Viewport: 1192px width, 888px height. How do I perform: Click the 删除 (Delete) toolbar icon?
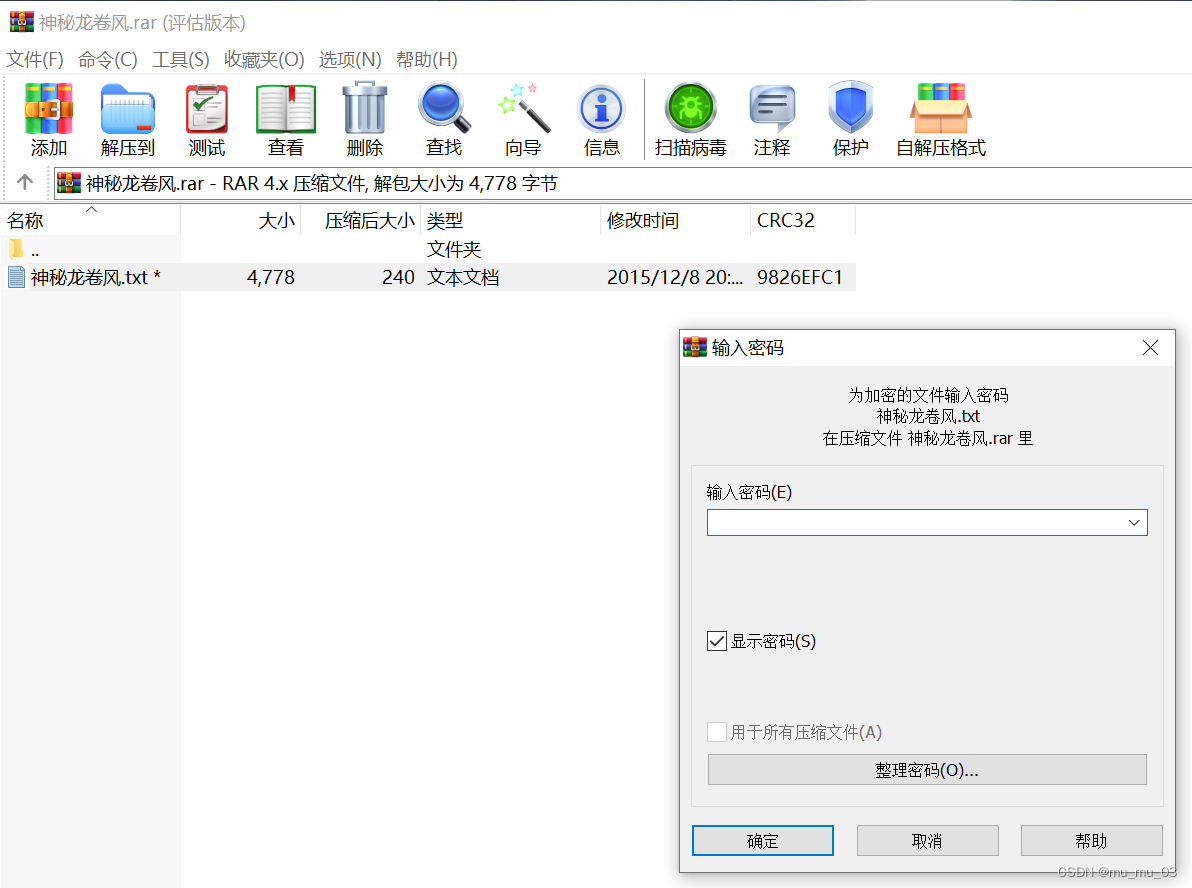point(364,117)
